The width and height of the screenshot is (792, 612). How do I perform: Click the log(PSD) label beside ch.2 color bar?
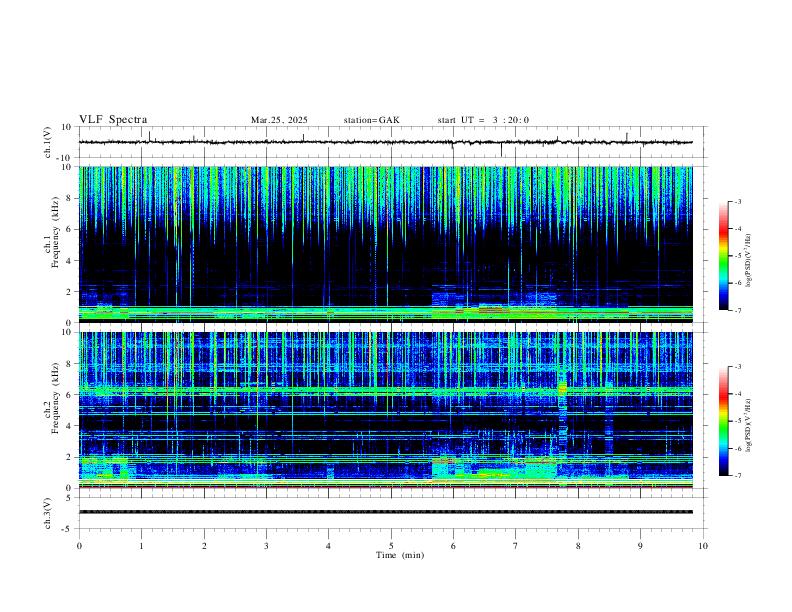(x=749, y=426)
